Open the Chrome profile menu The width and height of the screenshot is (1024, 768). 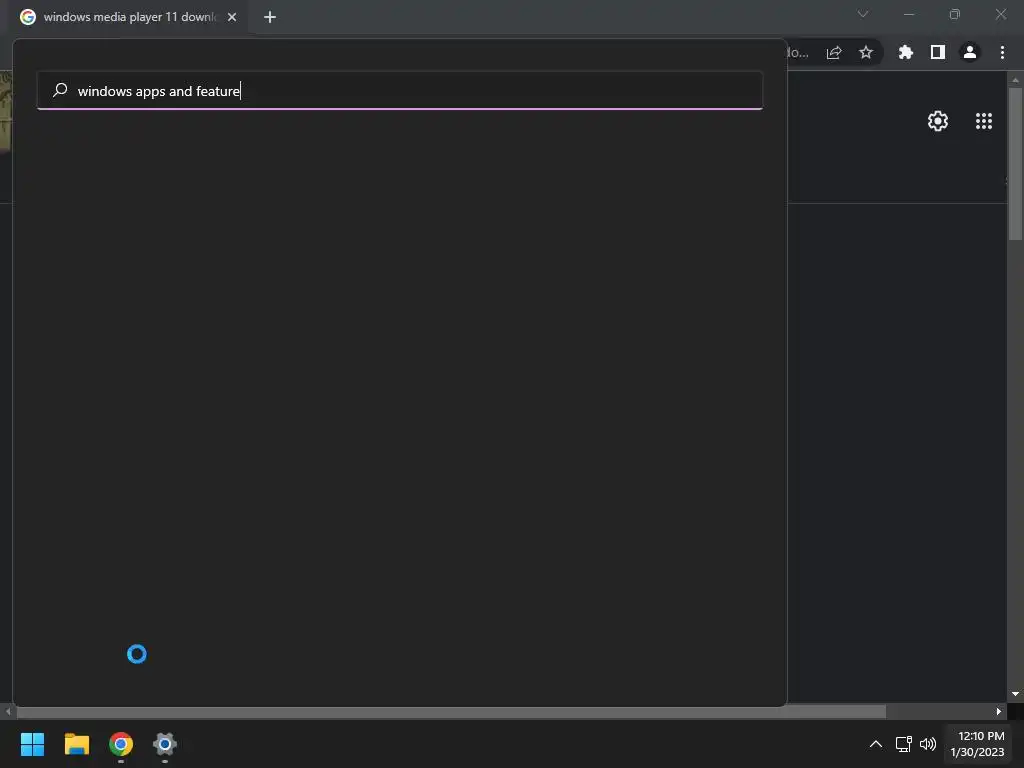(x=970, y=52)
